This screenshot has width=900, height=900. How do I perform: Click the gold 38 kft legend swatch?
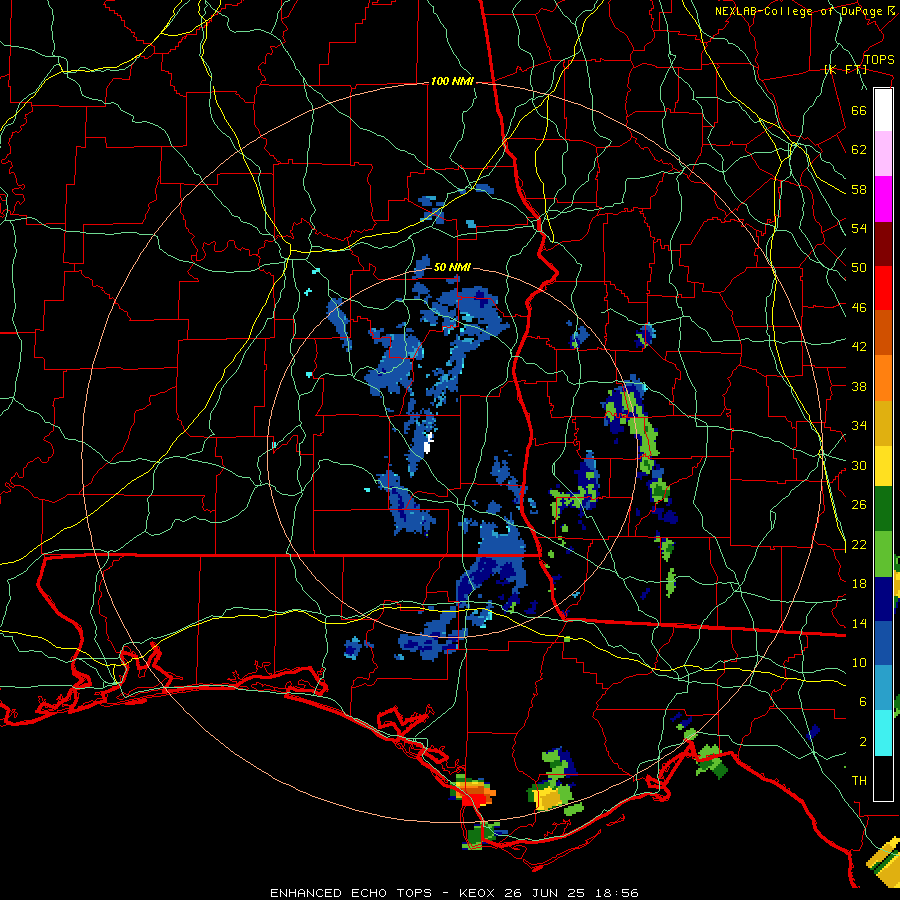tap(883, 423)
